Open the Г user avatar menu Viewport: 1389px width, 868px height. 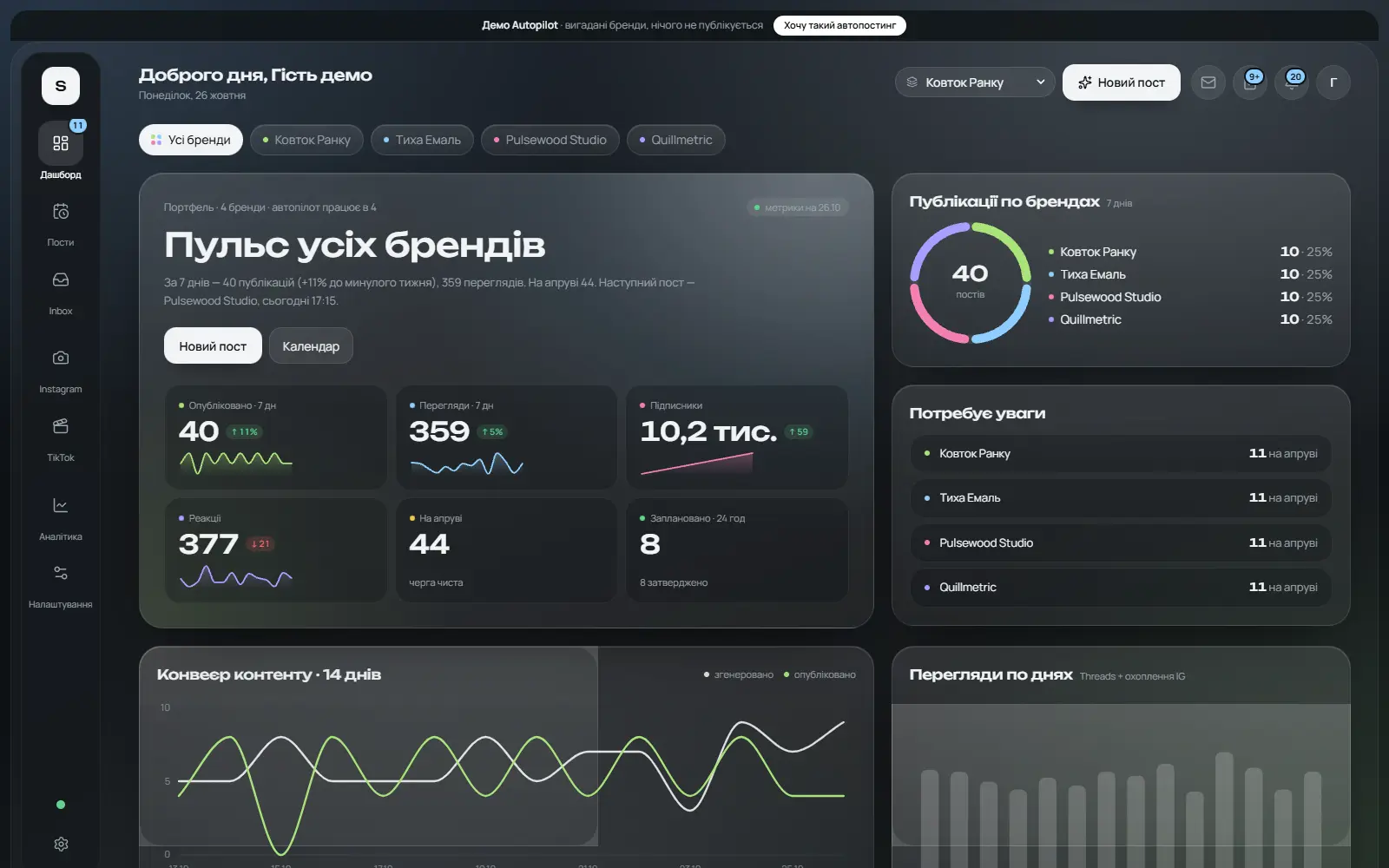click(1333, 82)
